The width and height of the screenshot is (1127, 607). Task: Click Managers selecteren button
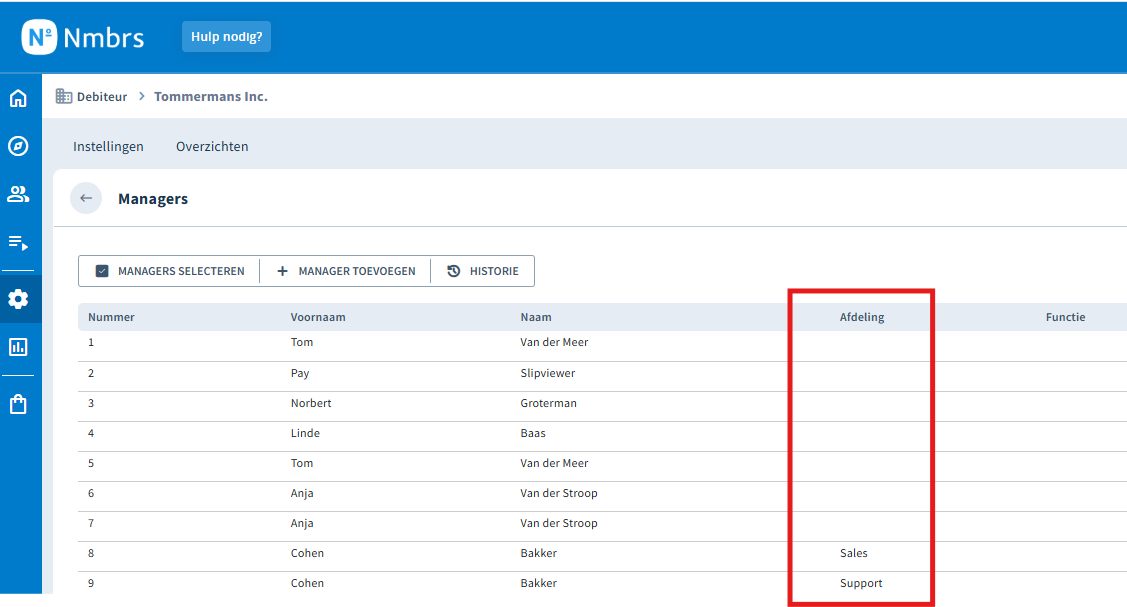pyautogui.click(x=170, y=271)
